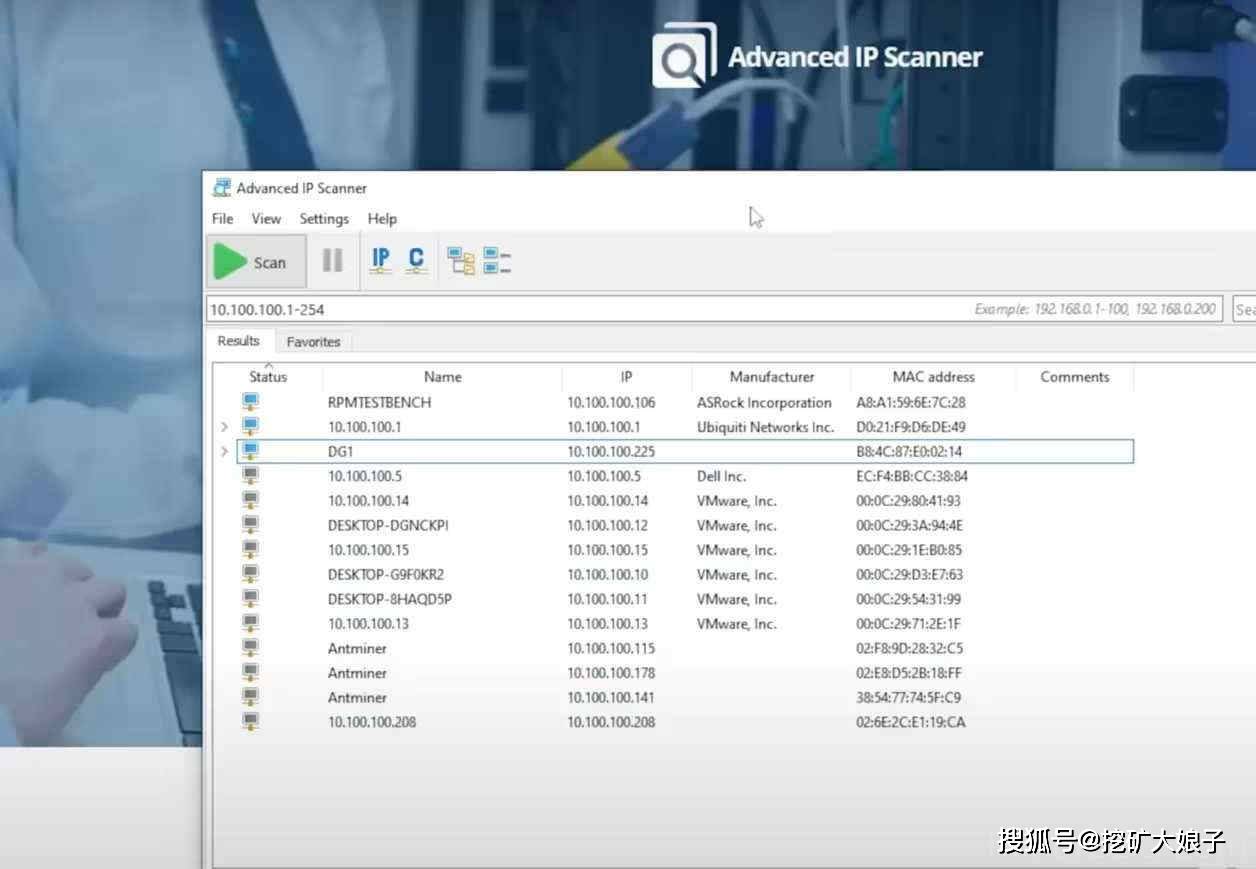This screenshot has height=869, width=1256.
Task: Open the View menu
Action: point(266,218)
